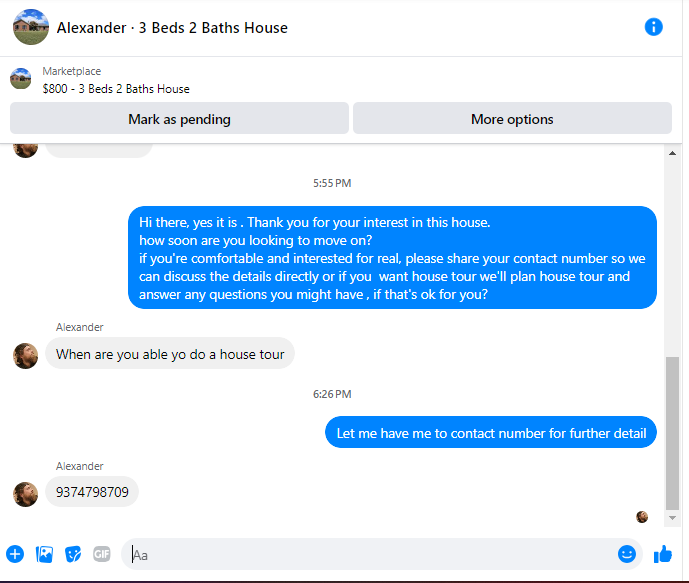Open conversation info icon
The width and height of the screenshot is (689, 583).
click(653, 27)
